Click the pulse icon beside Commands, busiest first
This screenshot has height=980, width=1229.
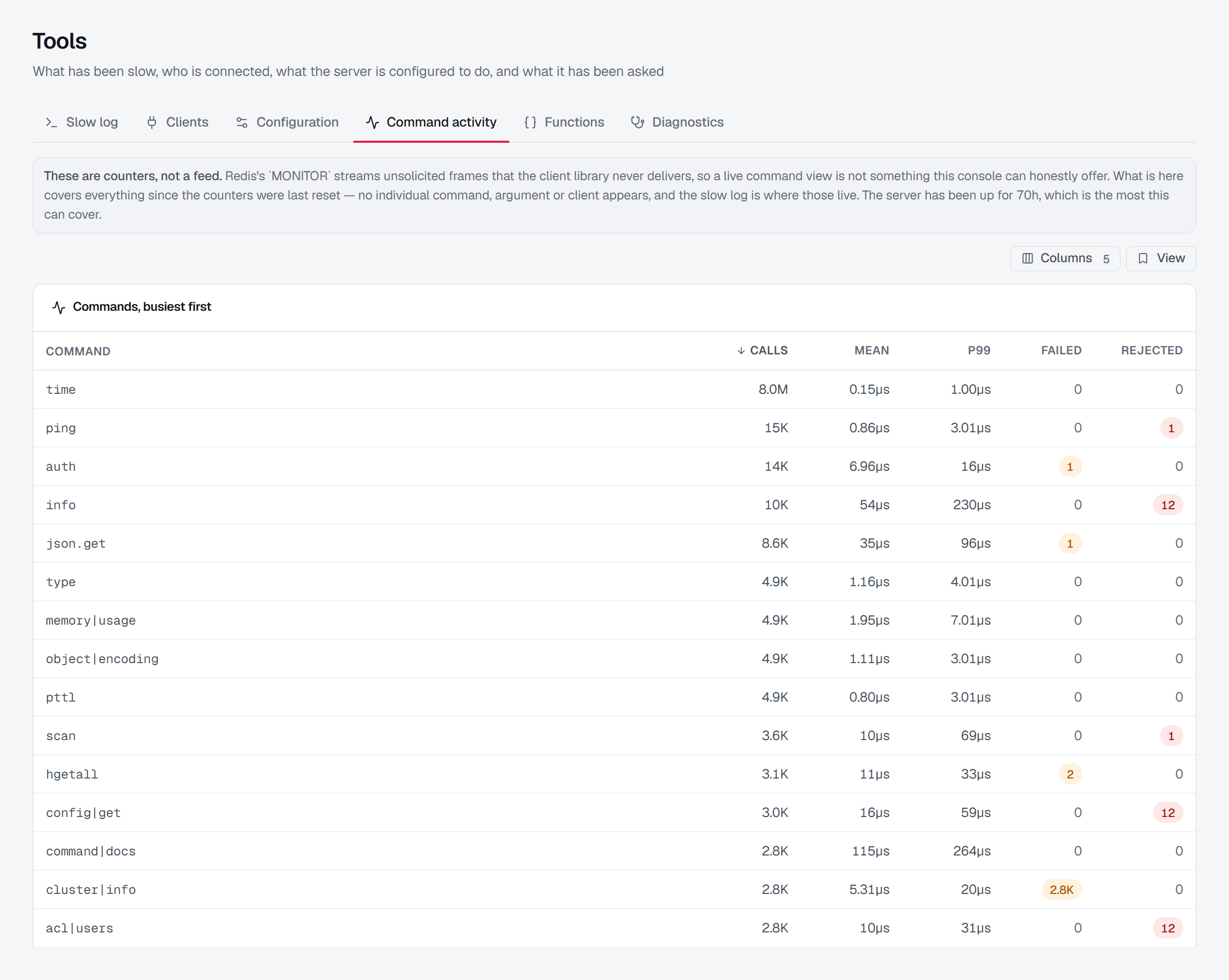(x=59, y=307)
